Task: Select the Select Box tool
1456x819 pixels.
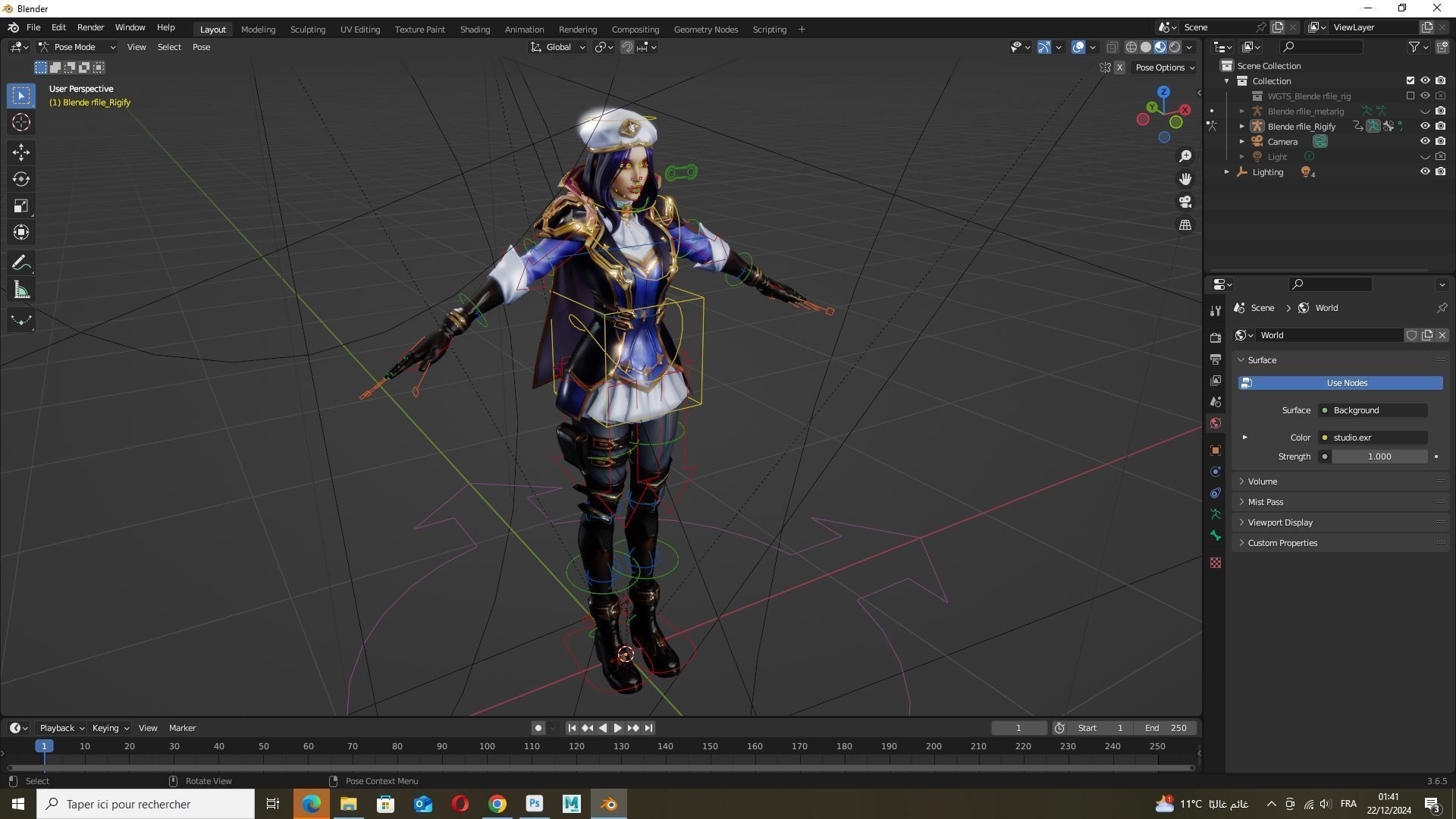Action: point(21,96)
